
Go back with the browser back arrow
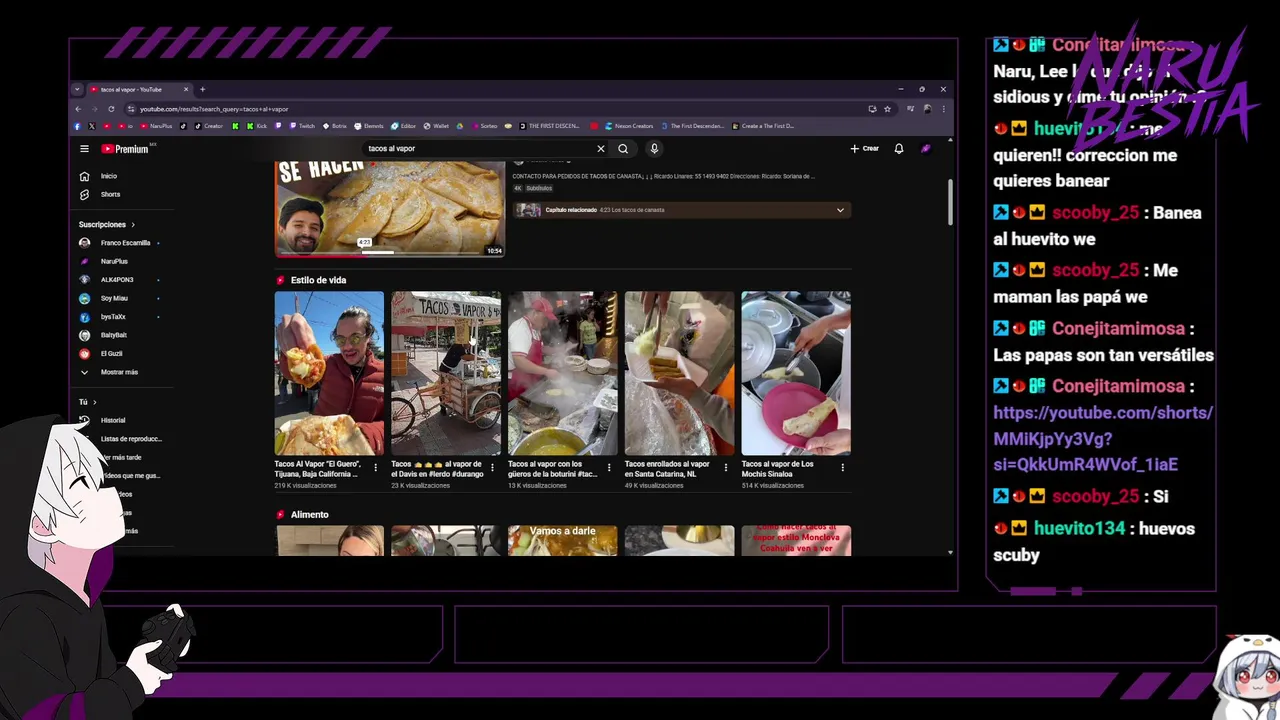click(x=78, y=109)
